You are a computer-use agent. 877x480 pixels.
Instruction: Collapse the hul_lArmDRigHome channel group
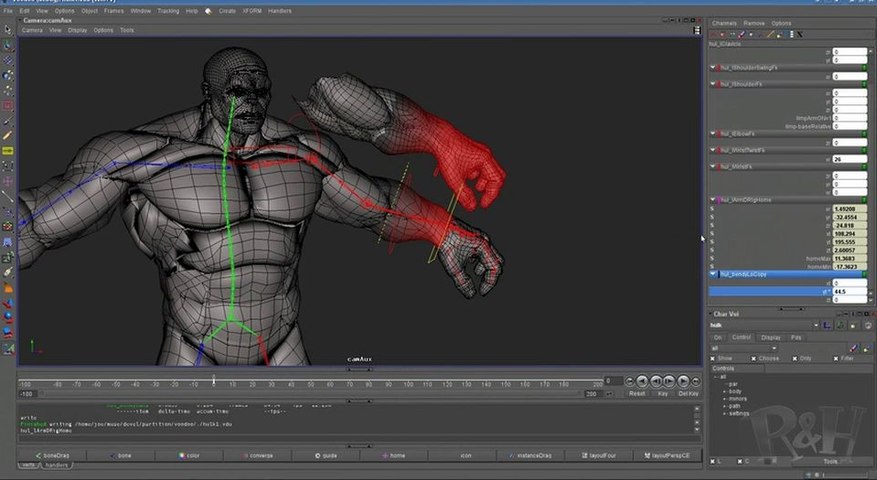pos(714,200)
